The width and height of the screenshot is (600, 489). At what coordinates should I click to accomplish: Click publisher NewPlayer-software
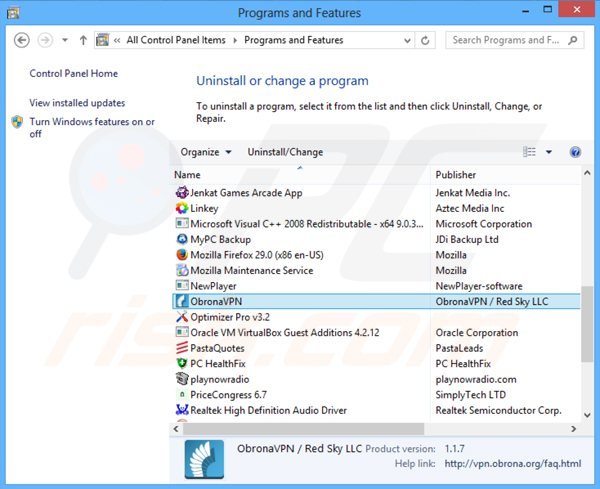[x=479, y=286]
